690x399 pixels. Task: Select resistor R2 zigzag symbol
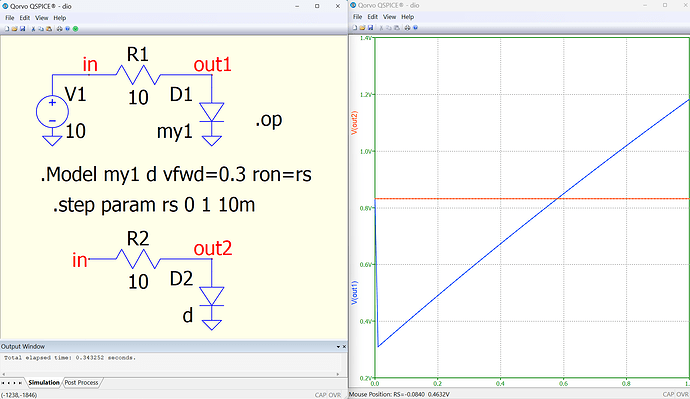click(138, 259)
